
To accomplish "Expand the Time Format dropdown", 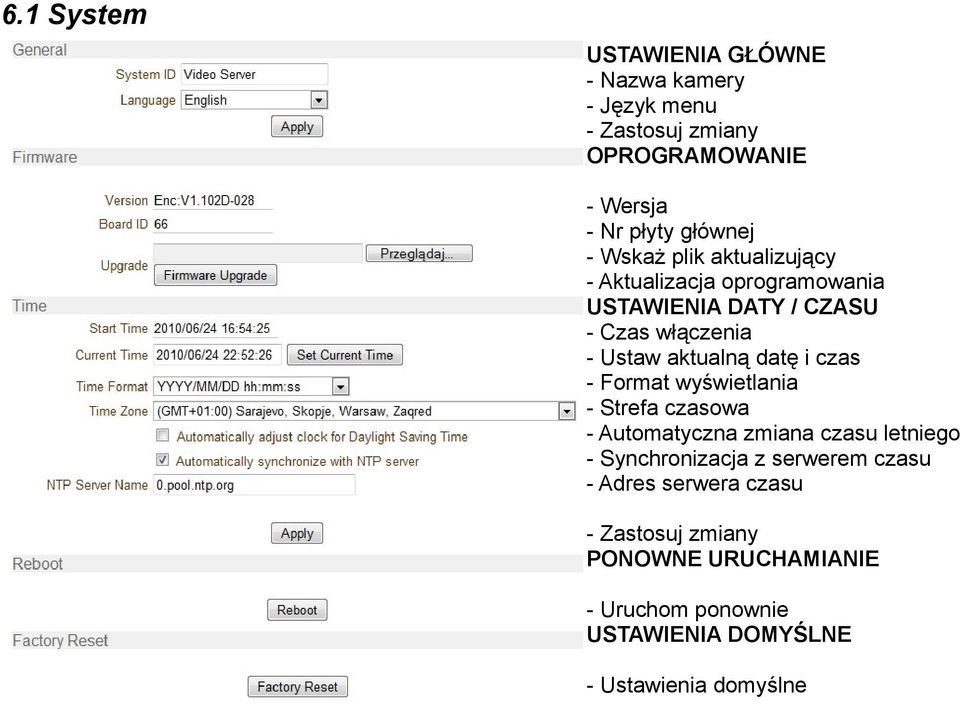I will point(340,386).
